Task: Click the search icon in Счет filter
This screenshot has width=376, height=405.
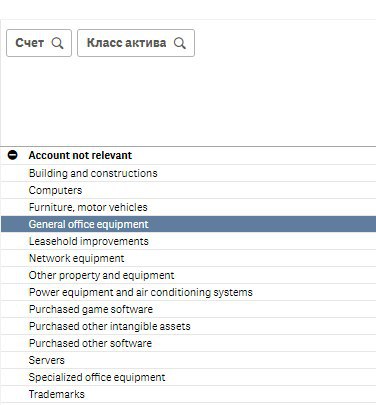Action: [57, 43]
